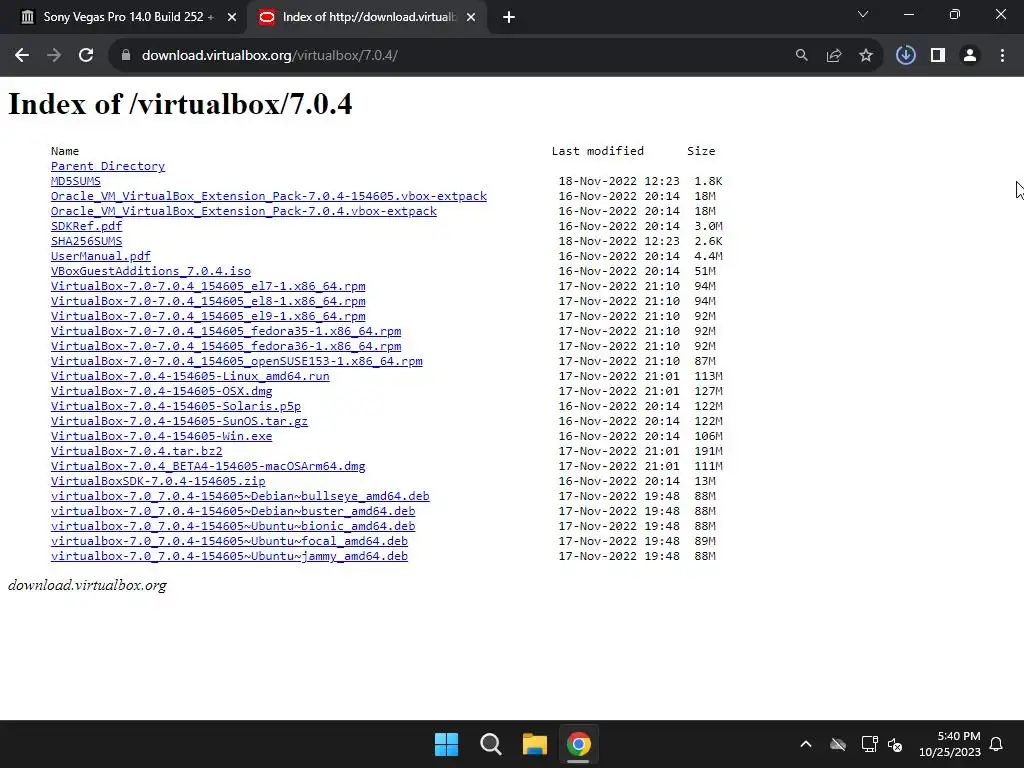Download the fedora36 rpm package
Screen dimensions: 1024x768
point(226,346)
